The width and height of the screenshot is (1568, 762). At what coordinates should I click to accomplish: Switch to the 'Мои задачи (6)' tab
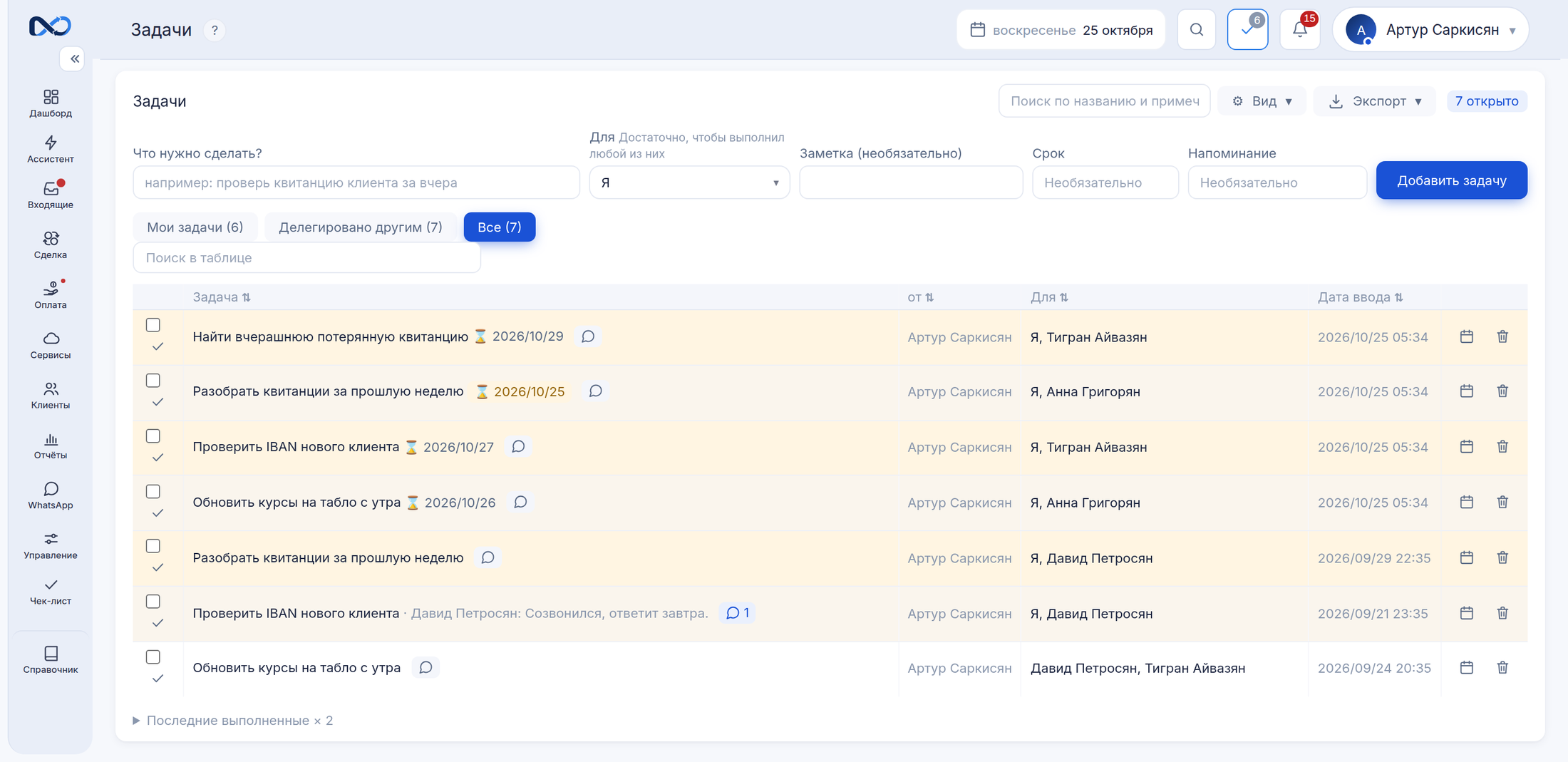195,227
